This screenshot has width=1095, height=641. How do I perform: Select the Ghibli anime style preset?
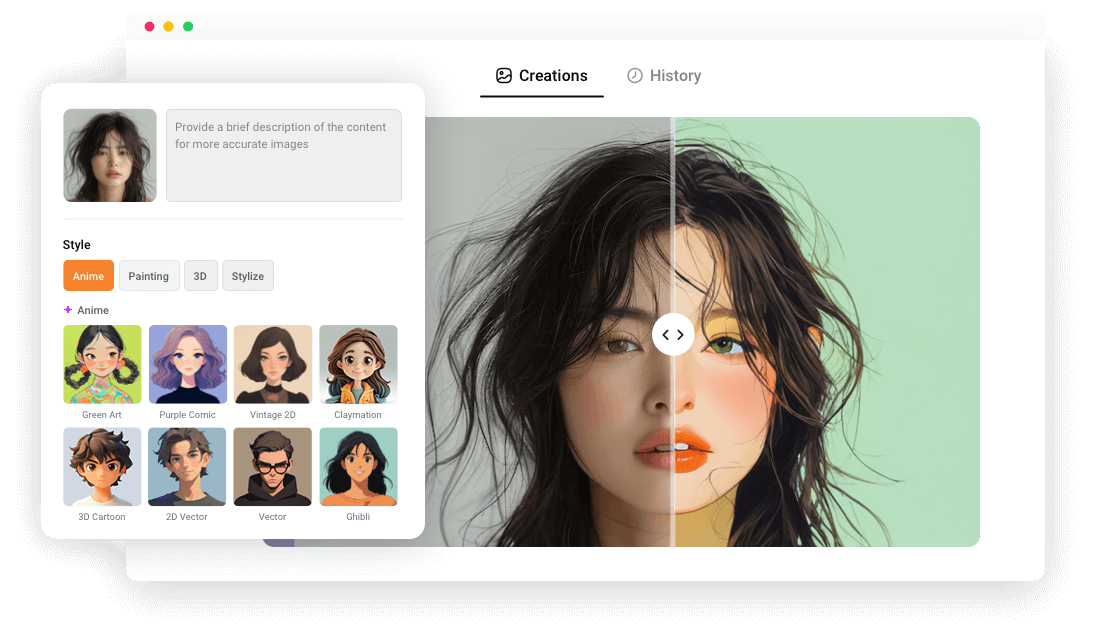click(x=358, y=466)
